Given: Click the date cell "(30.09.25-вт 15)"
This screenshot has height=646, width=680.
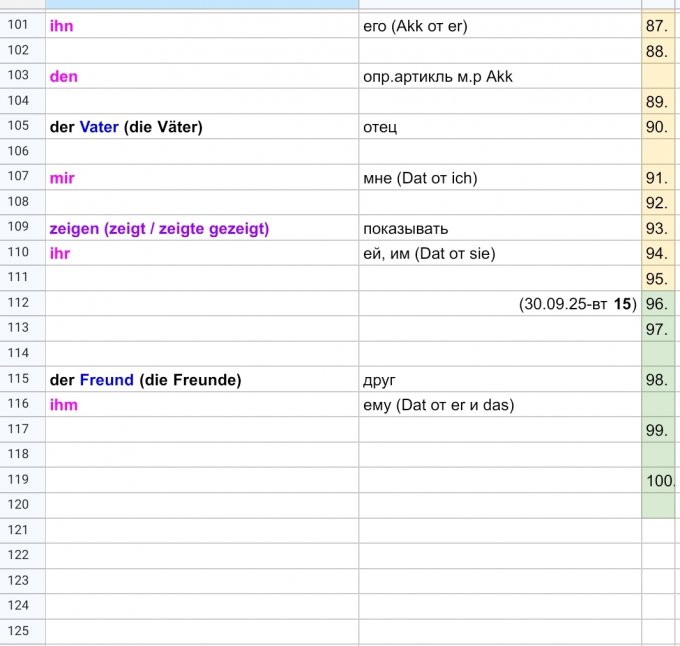Looking at the screenshot, I should (498, 304).
